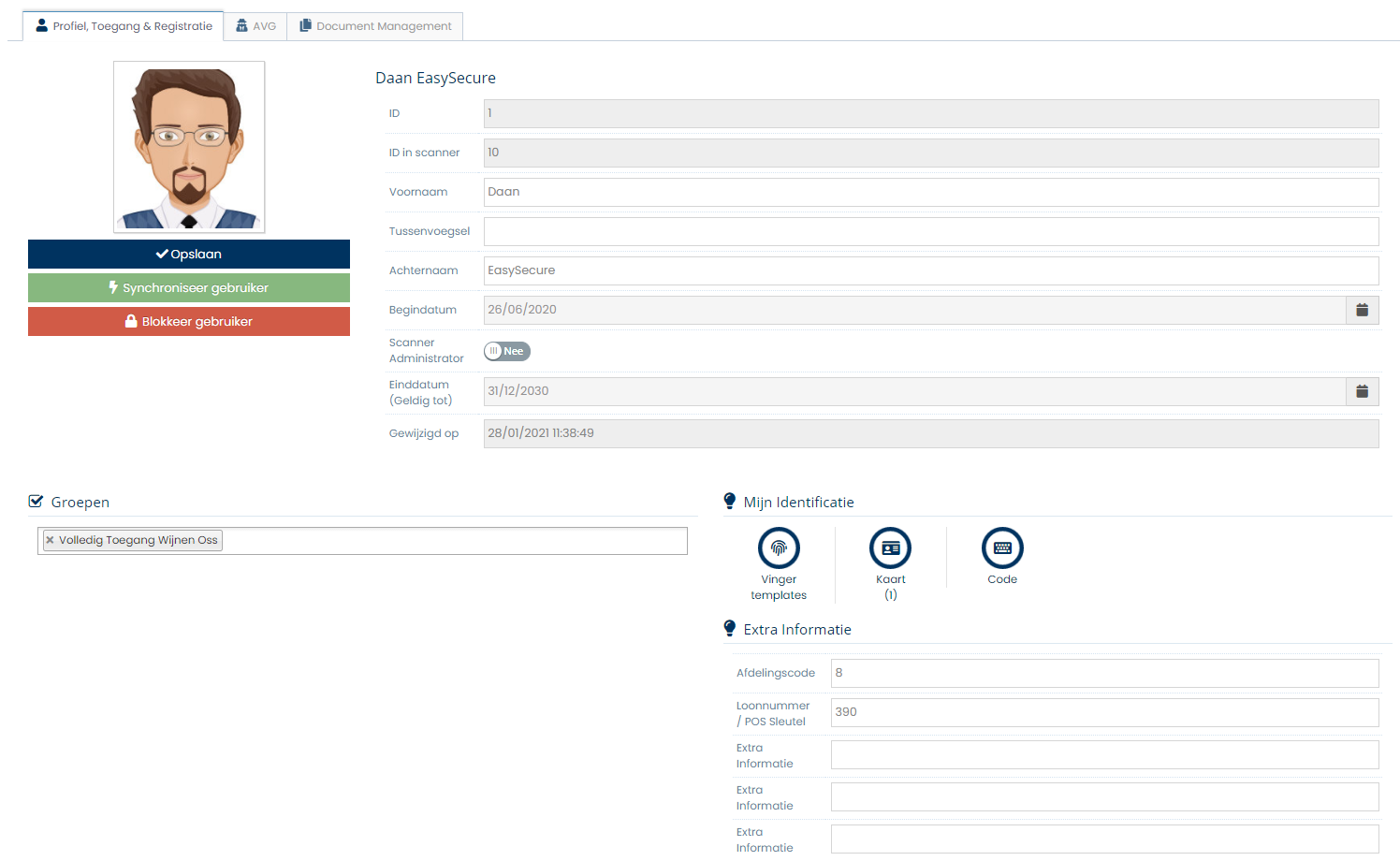Focus the Voornaam input field
Viewport: 1400px width, 861px height.
pos(931,192)
